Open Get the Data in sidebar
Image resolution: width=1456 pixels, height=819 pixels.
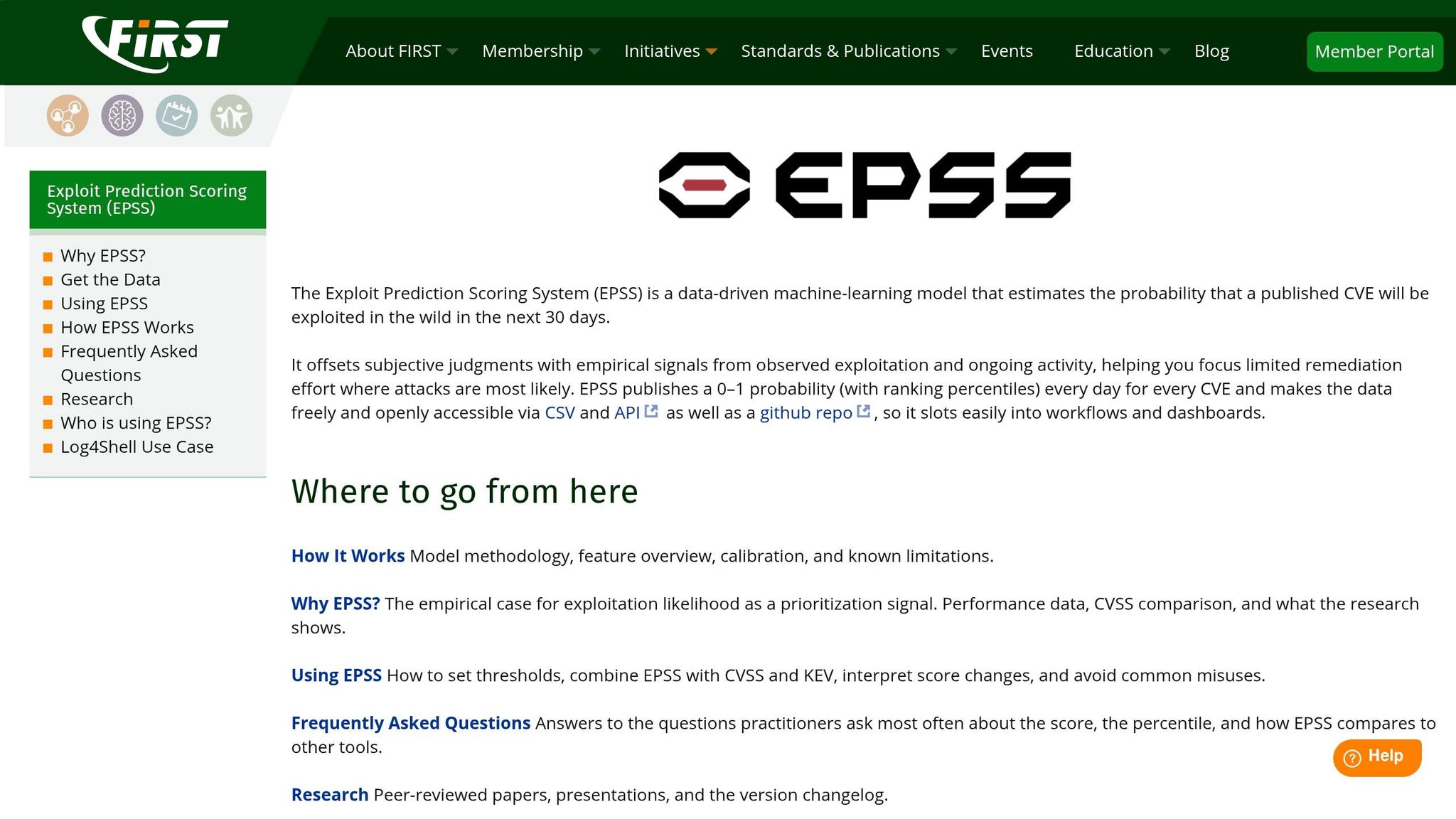tap(110, 279)
